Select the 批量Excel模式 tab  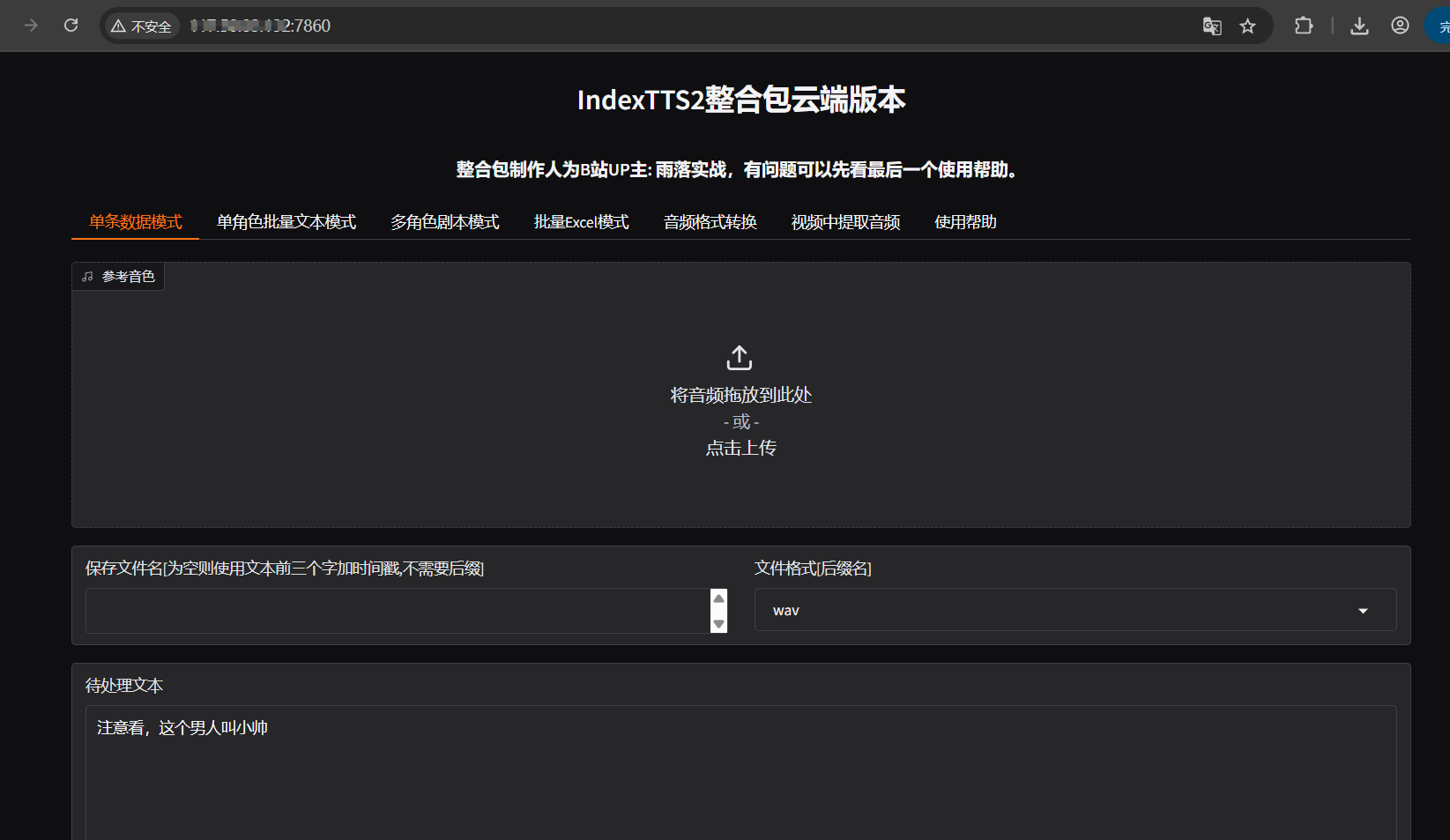pos(581,222)
